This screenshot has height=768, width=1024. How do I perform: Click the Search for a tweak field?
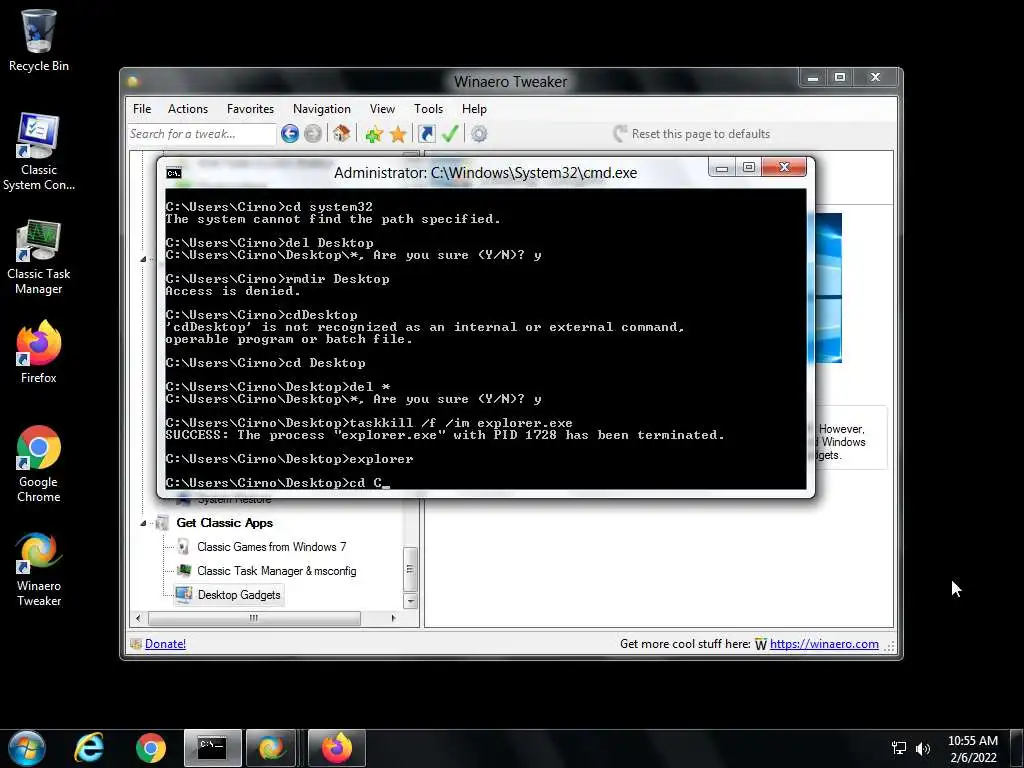(202, 134)
